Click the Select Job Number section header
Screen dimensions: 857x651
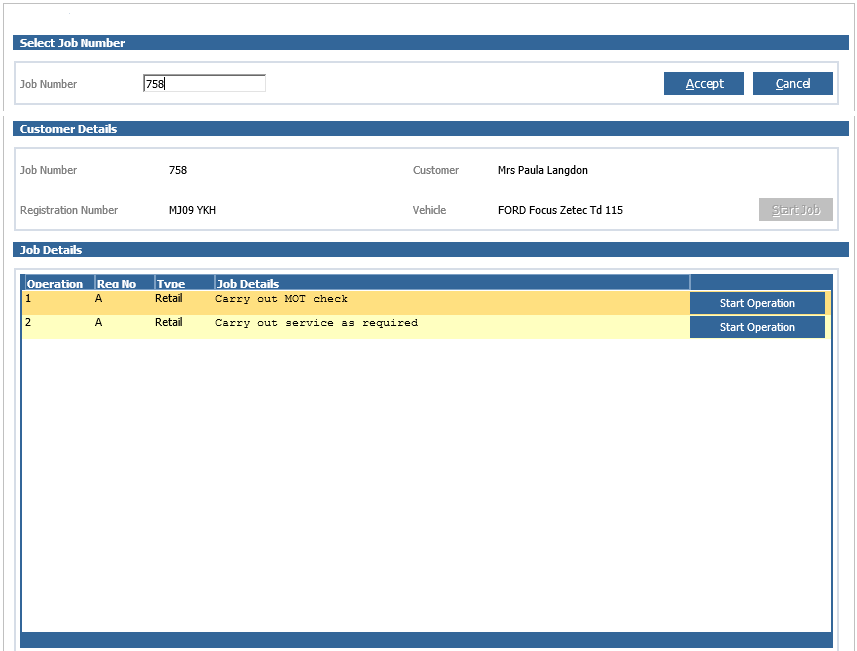coord(72,43)
